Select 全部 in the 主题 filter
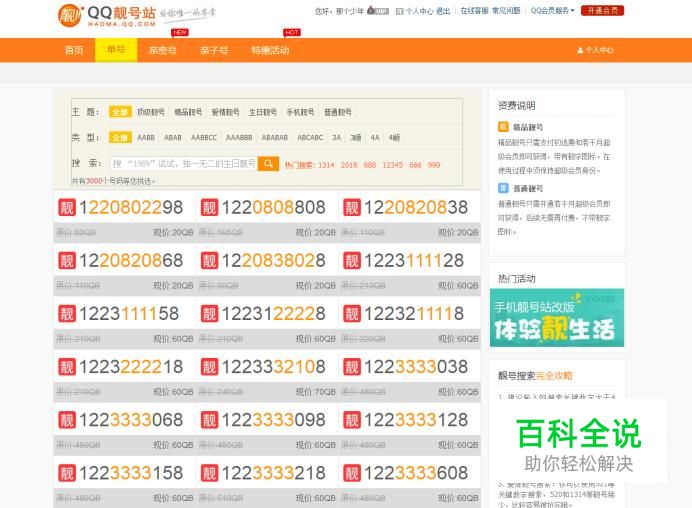692x508 pixels. (x=120, y=112)
